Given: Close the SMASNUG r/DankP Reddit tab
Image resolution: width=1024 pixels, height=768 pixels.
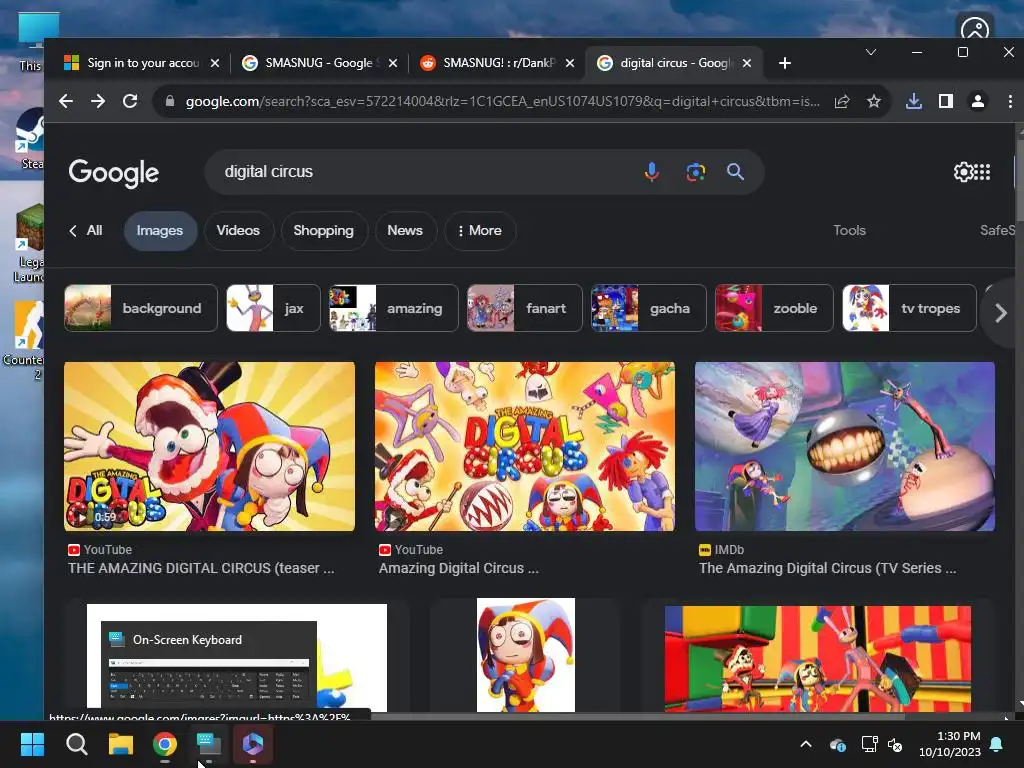Looking at the screenshot, I should pos(570,63).
